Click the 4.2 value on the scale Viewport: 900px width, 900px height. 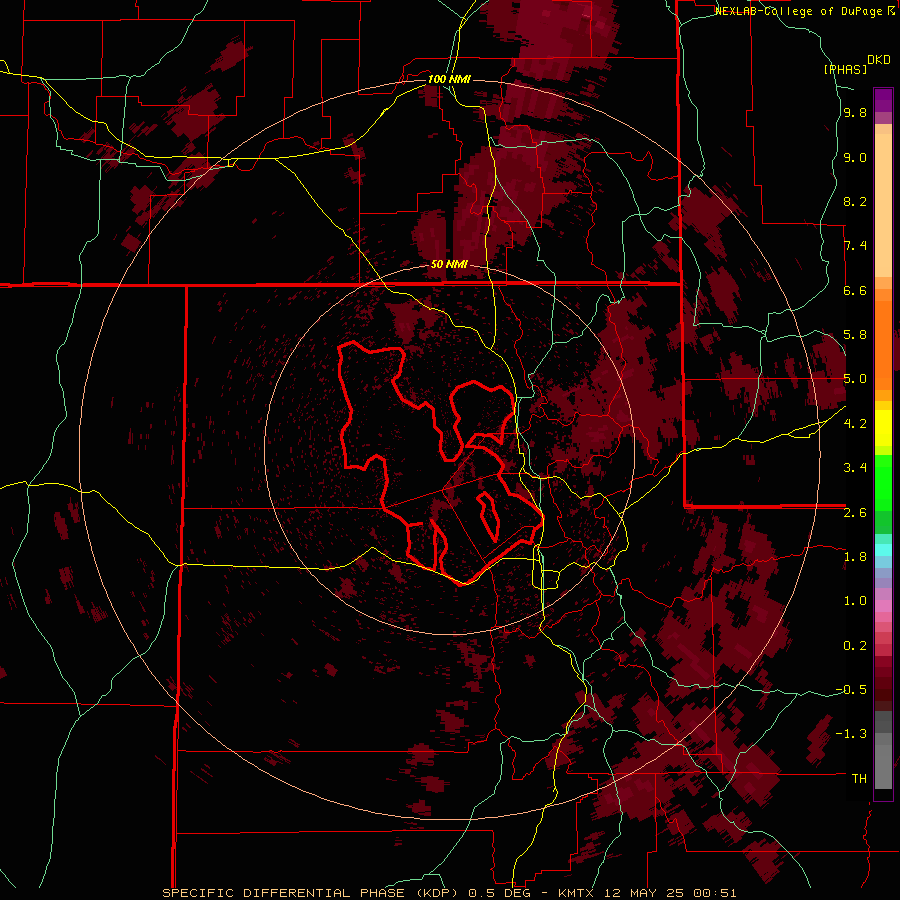coord(855,424)
